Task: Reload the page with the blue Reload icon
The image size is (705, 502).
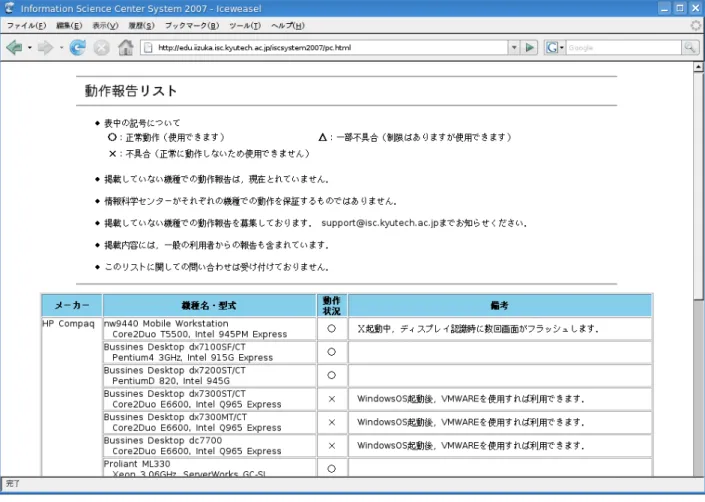Action: pyautogui.click(x=77, y=47)
